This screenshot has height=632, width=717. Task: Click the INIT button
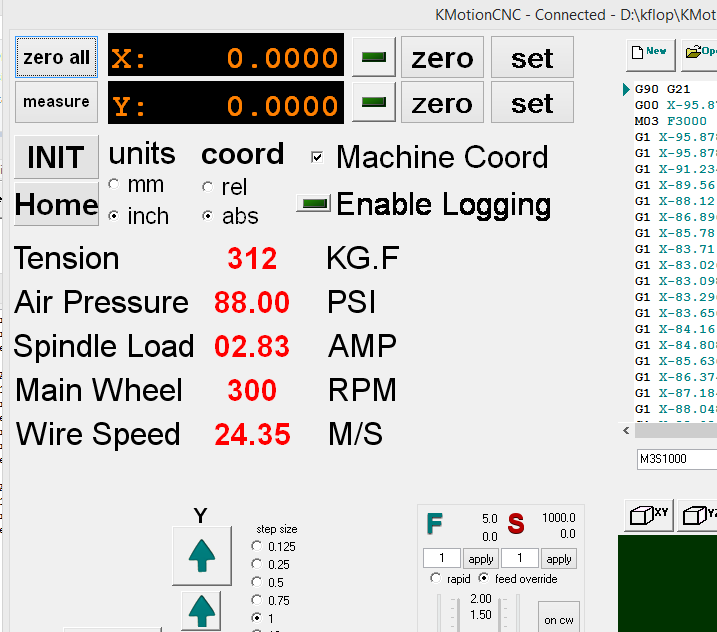click(x=56, y=158)
